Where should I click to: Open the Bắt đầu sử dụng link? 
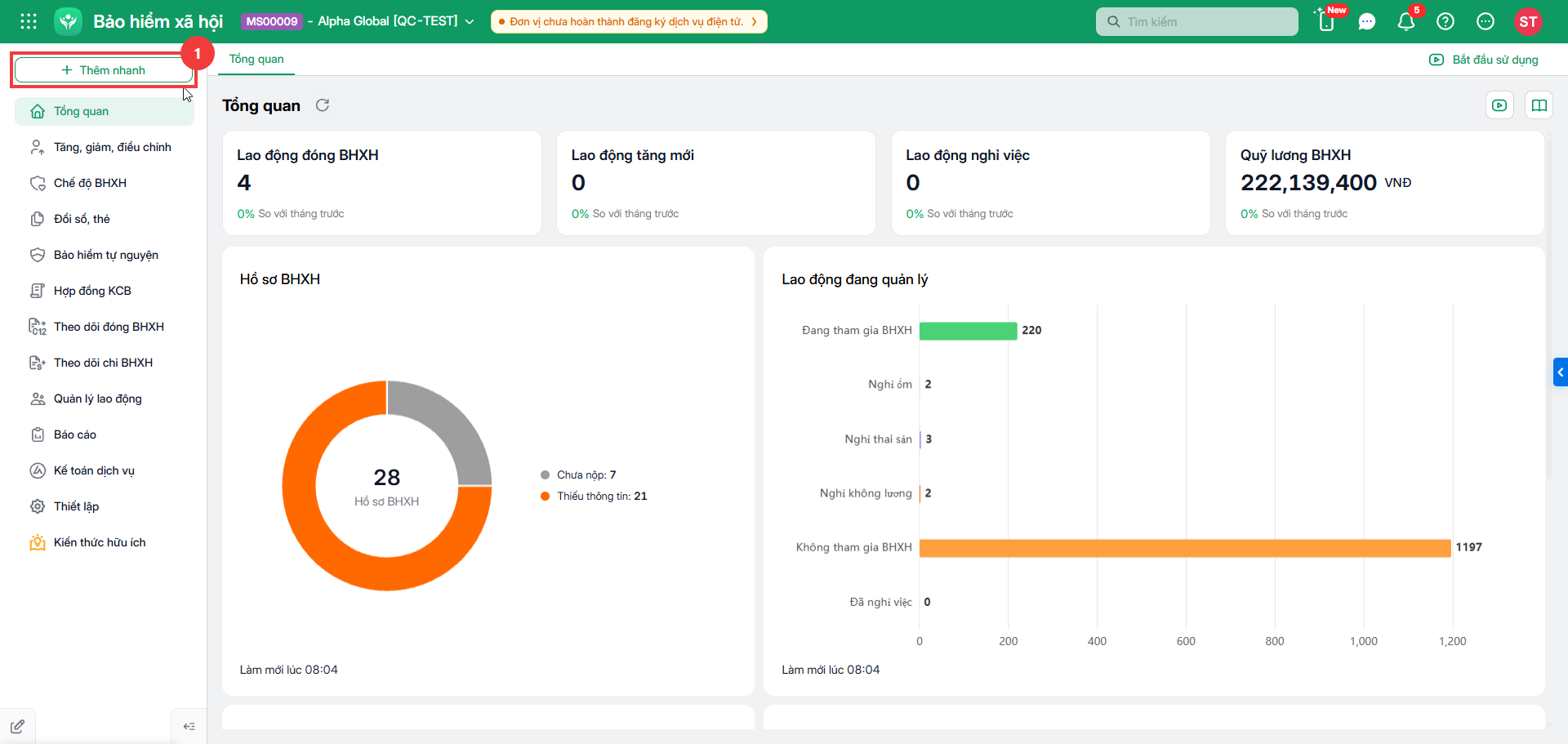click(1485, 60)
